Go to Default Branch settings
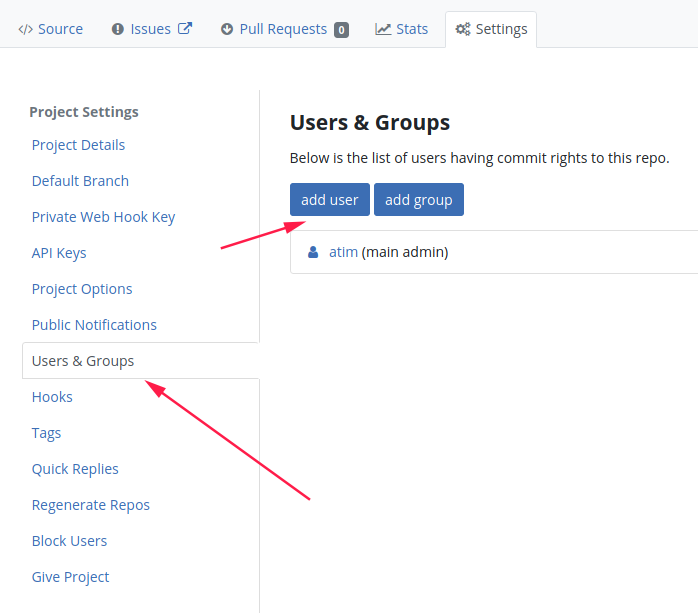The height and width of the screenshot is (613, 698). click(80, 181)
